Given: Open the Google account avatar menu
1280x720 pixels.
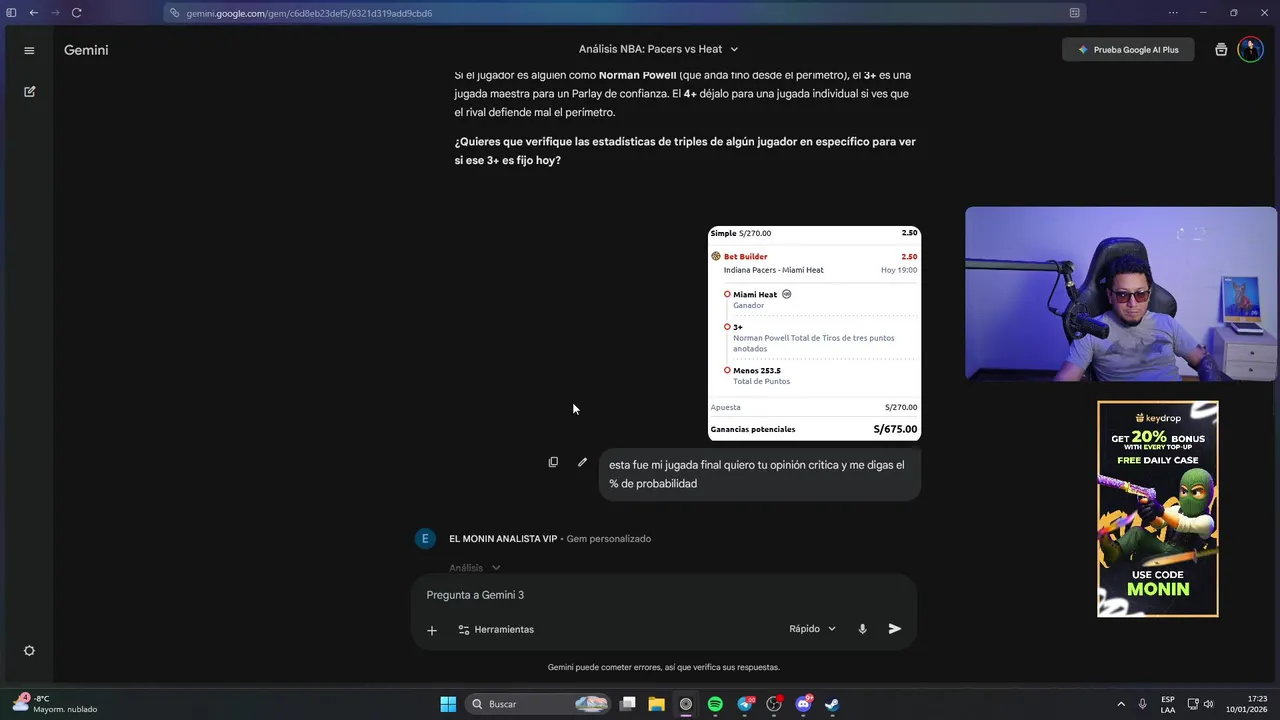Looking at the screenshot, I should 1250,50.
